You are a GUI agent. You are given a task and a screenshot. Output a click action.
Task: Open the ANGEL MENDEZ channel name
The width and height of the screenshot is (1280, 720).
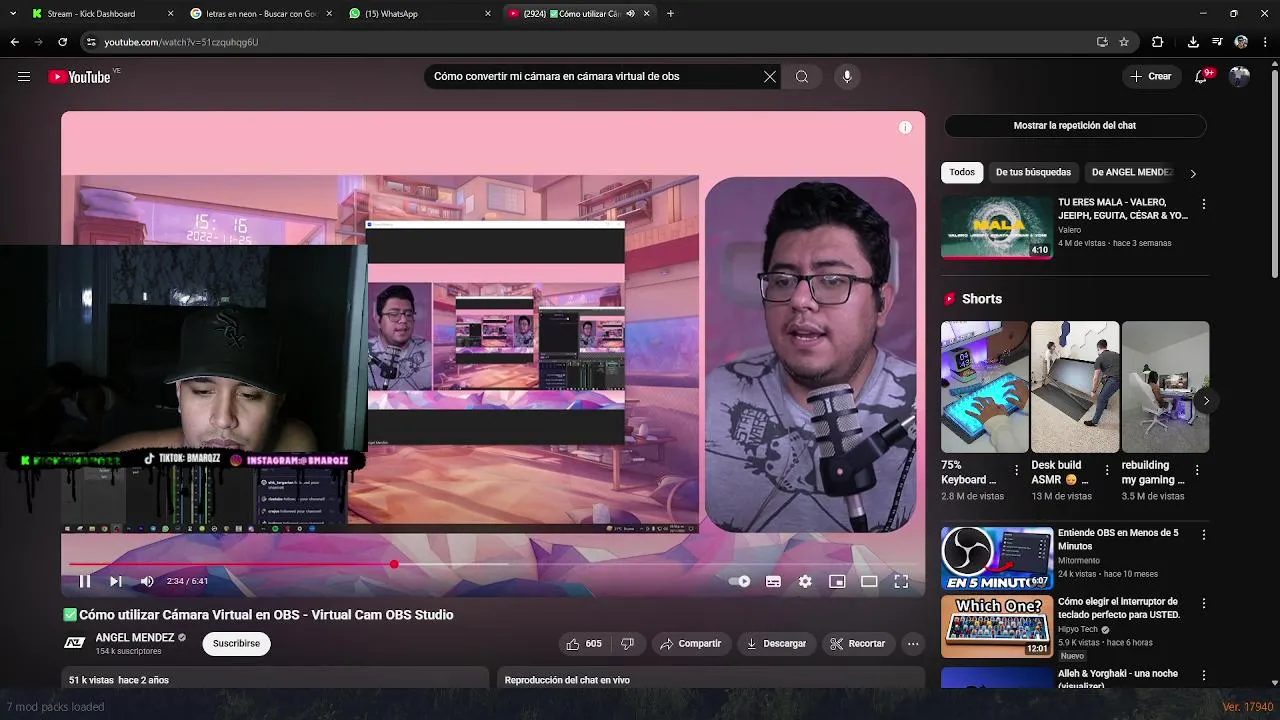click(135, 637)
